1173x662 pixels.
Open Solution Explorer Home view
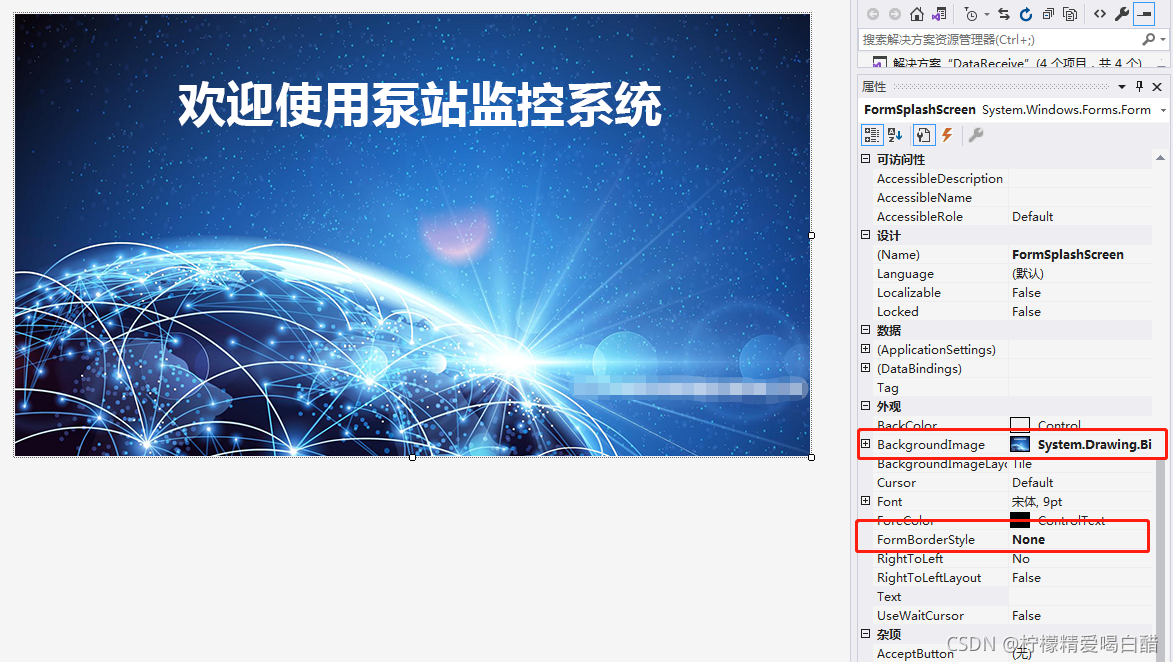point(916,14)
